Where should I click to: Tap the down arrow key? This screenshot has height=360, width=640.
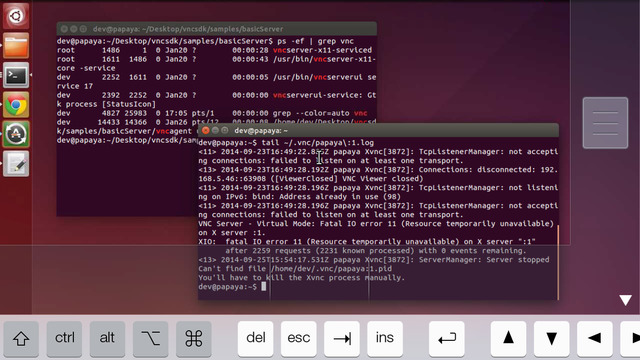(x=552, y=338)
